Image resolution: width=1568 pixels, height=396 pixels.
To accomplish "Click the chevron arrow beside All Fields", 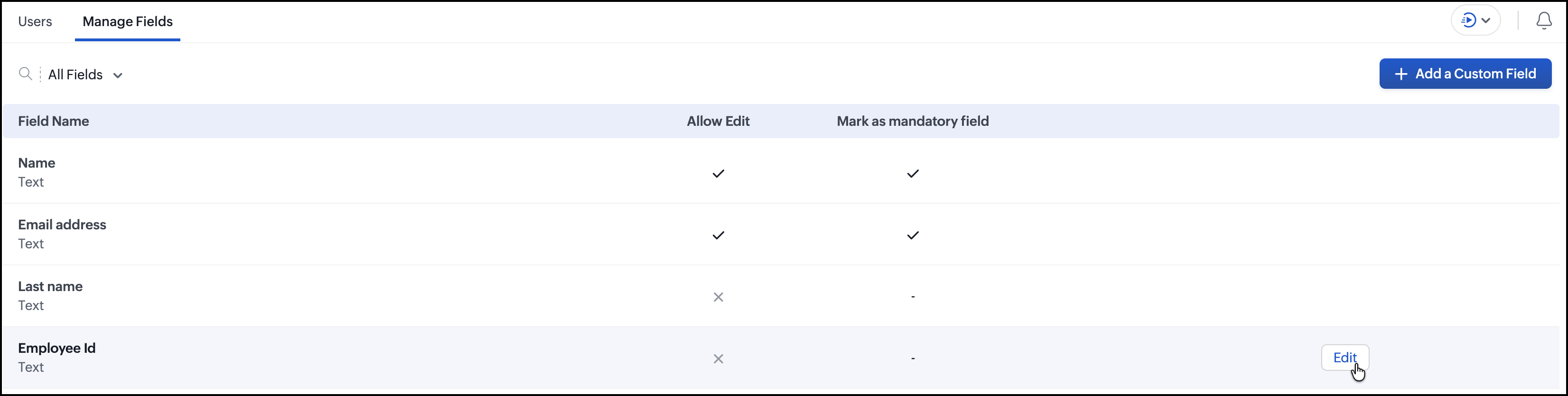I will pos(118,75).
